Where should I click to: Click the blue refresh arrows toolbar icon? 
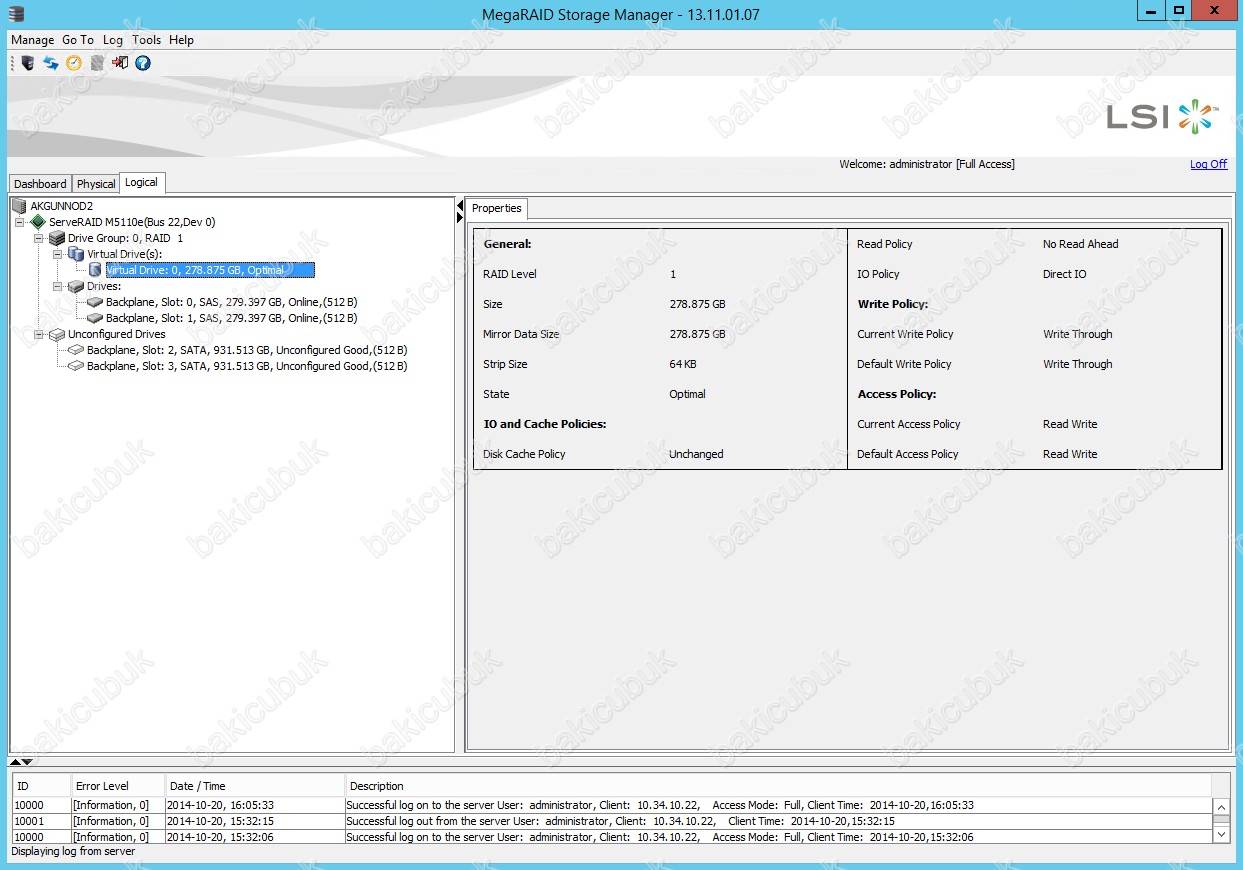pos(51,63)
